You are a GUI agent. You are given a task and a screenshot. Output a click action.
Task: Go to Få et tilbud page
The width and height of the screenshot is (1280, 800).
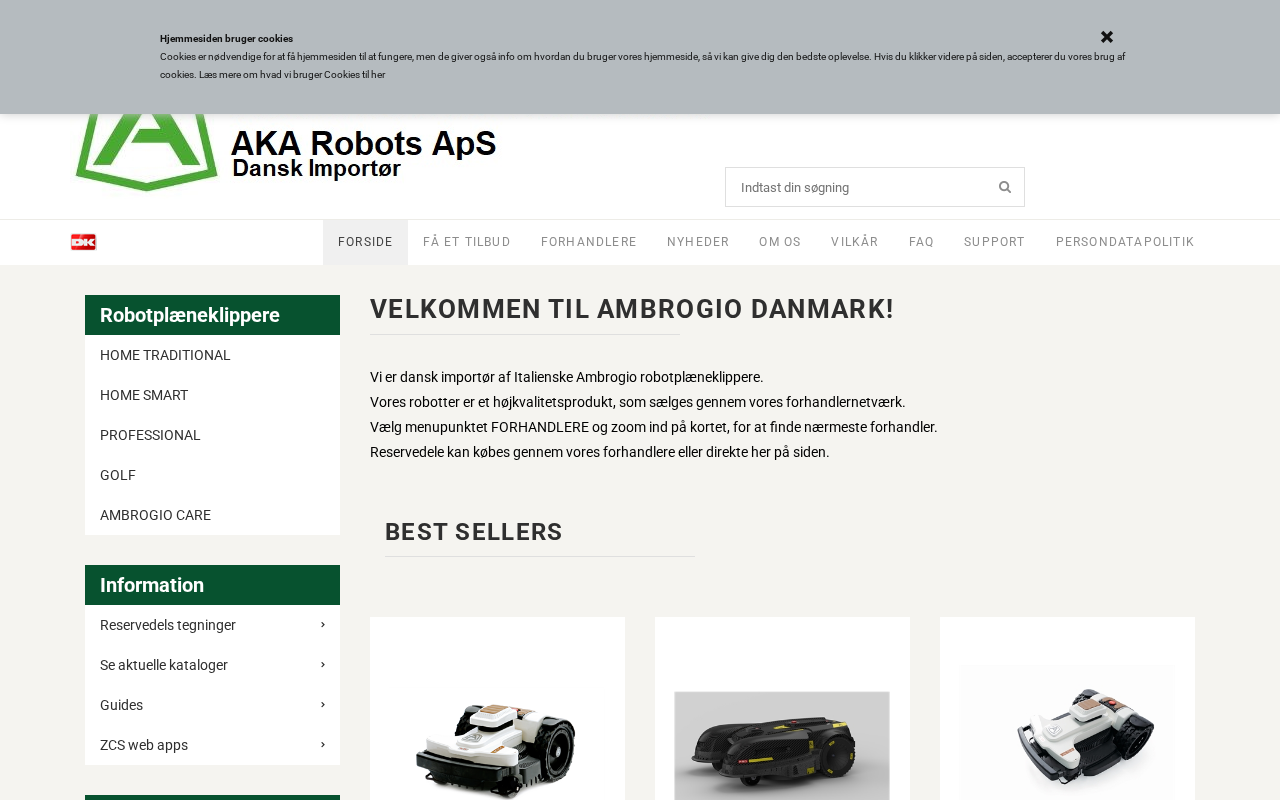(467, 242)
